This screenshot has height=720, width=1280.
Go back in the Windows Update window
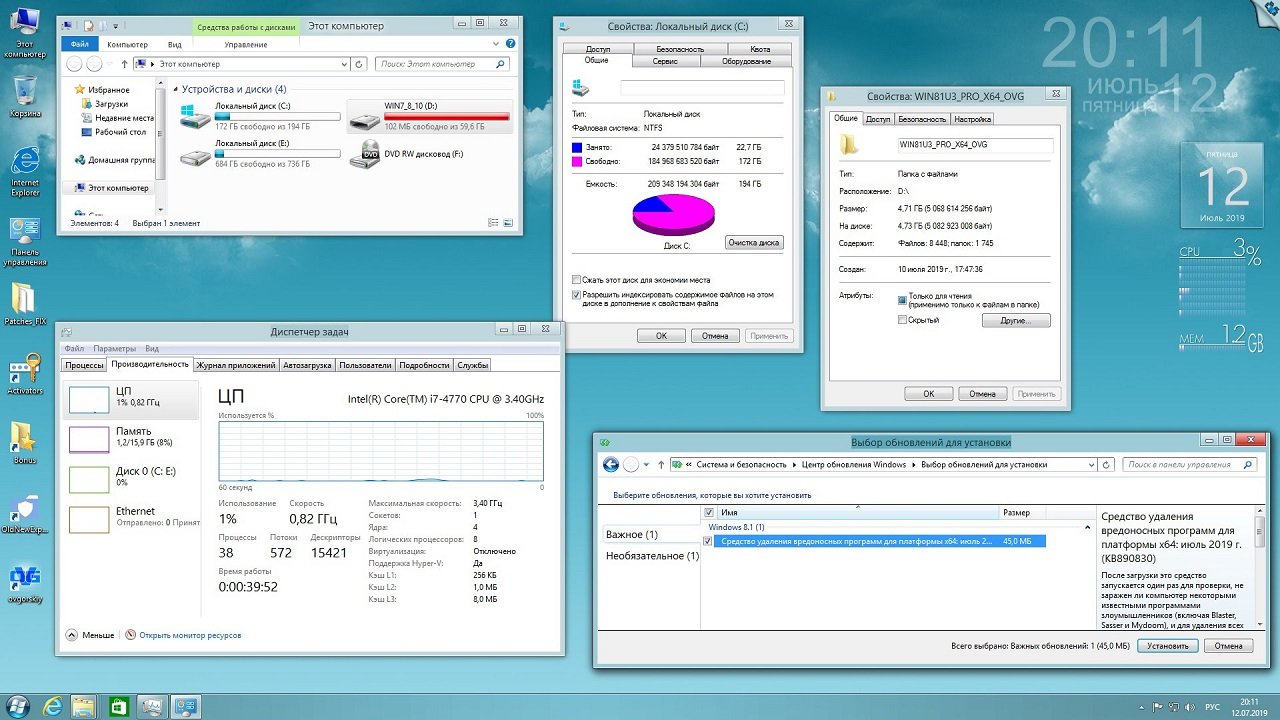point(610,465)
